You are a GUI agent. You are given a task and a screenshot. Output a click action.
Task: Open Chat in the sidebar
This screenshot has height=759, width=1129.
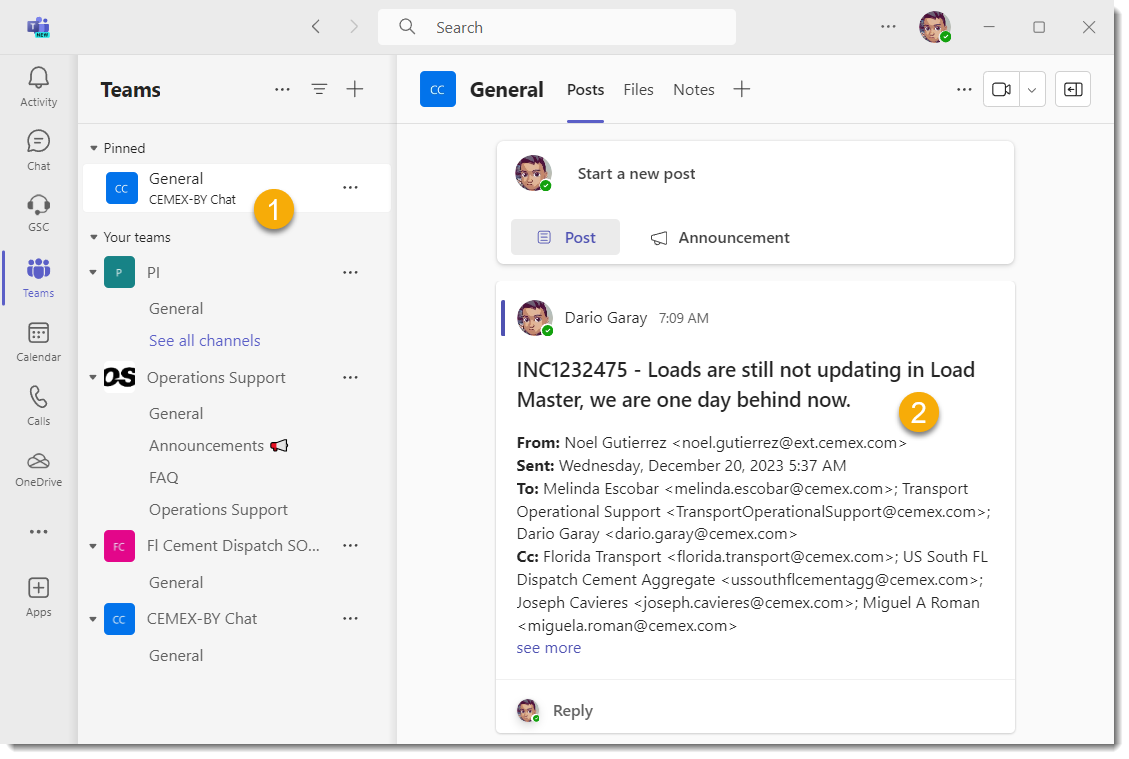coord(38,151)
